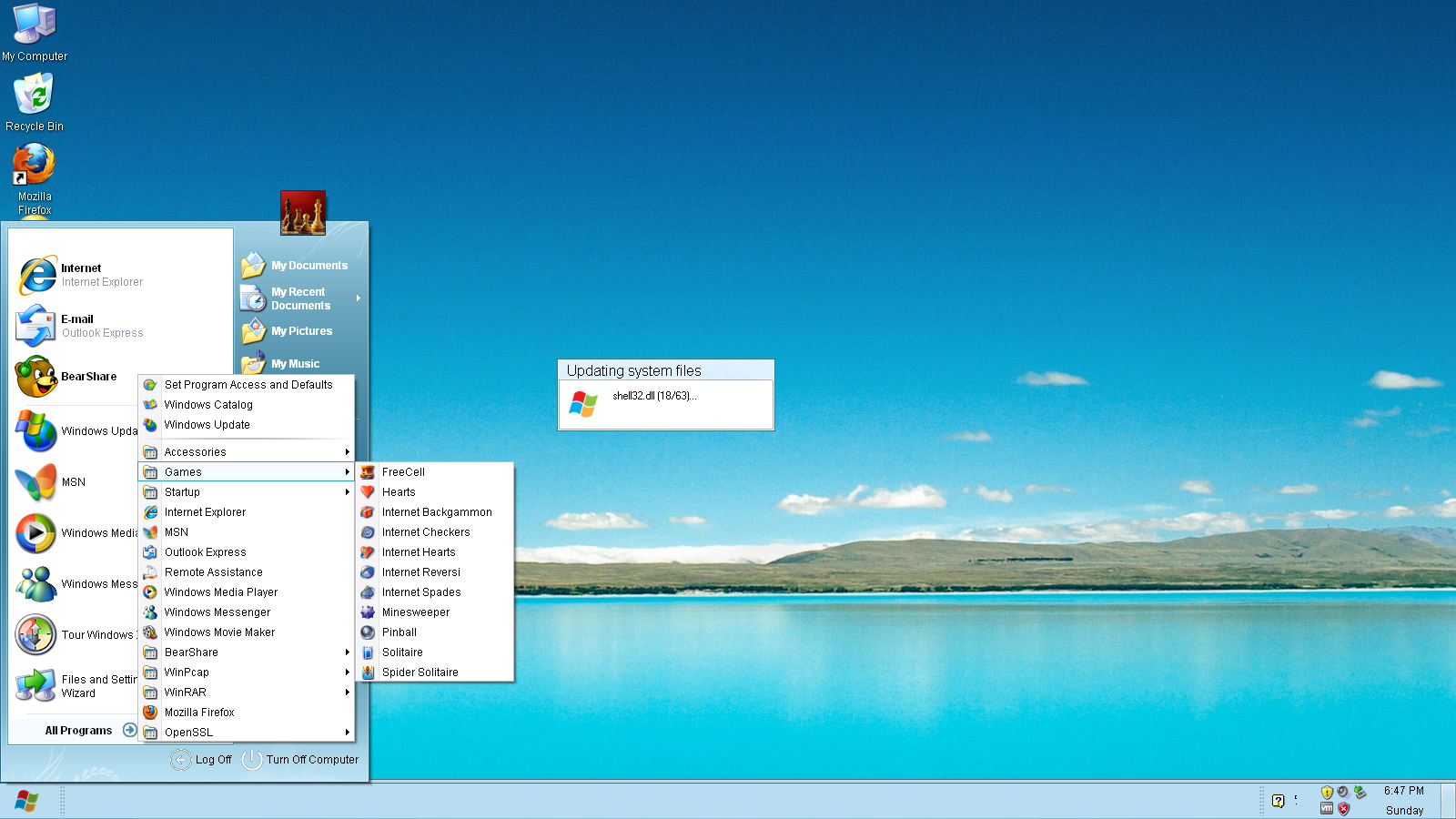Open My Documents folder

point(294,266)
